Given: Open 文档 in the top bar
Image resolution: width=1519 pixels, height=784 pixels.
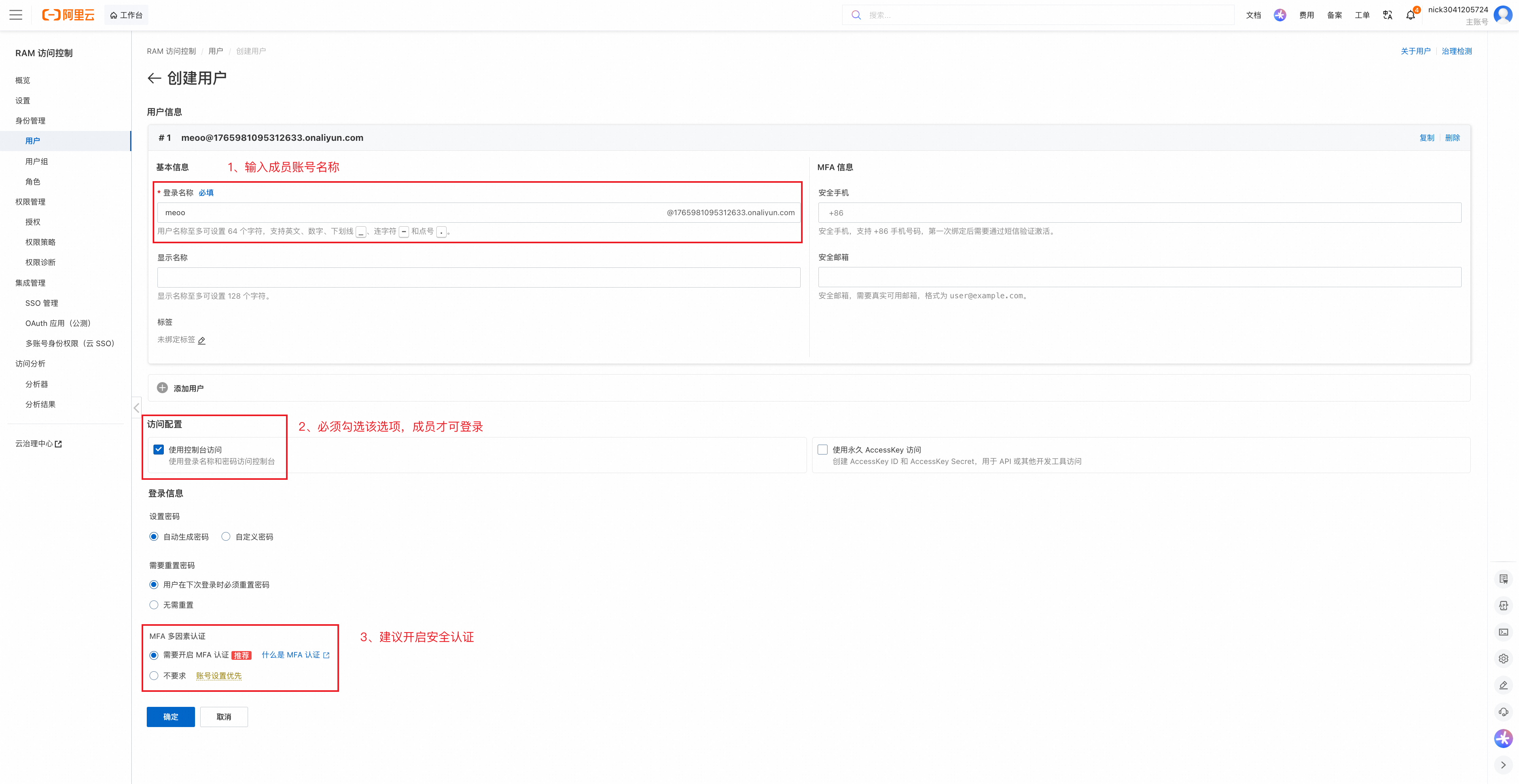Looking at the screenshot, I should (1253, 15).
